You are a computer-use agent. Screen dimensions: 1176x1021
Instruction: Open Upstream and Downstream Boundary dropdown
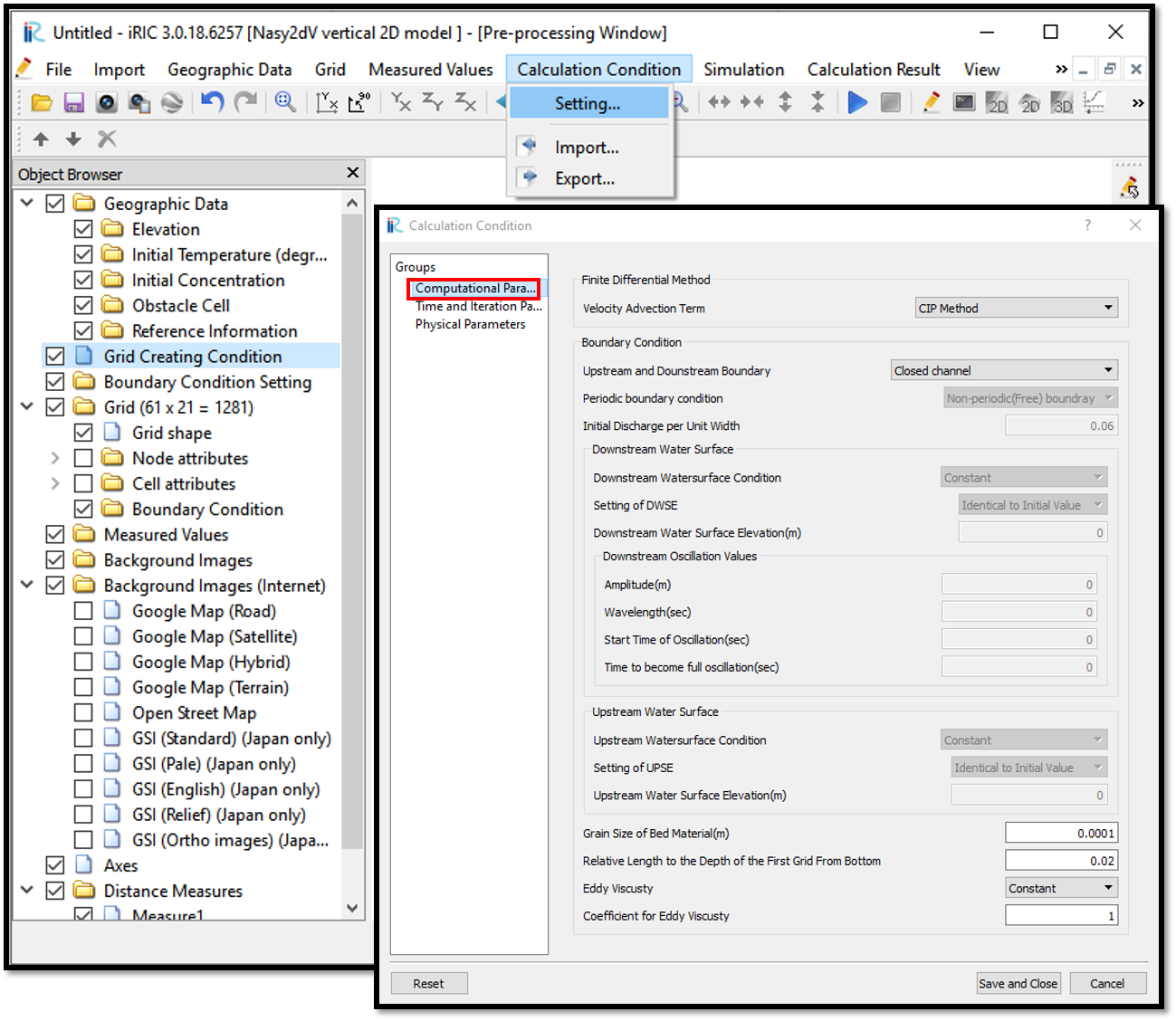click(x=1004, y=370)
